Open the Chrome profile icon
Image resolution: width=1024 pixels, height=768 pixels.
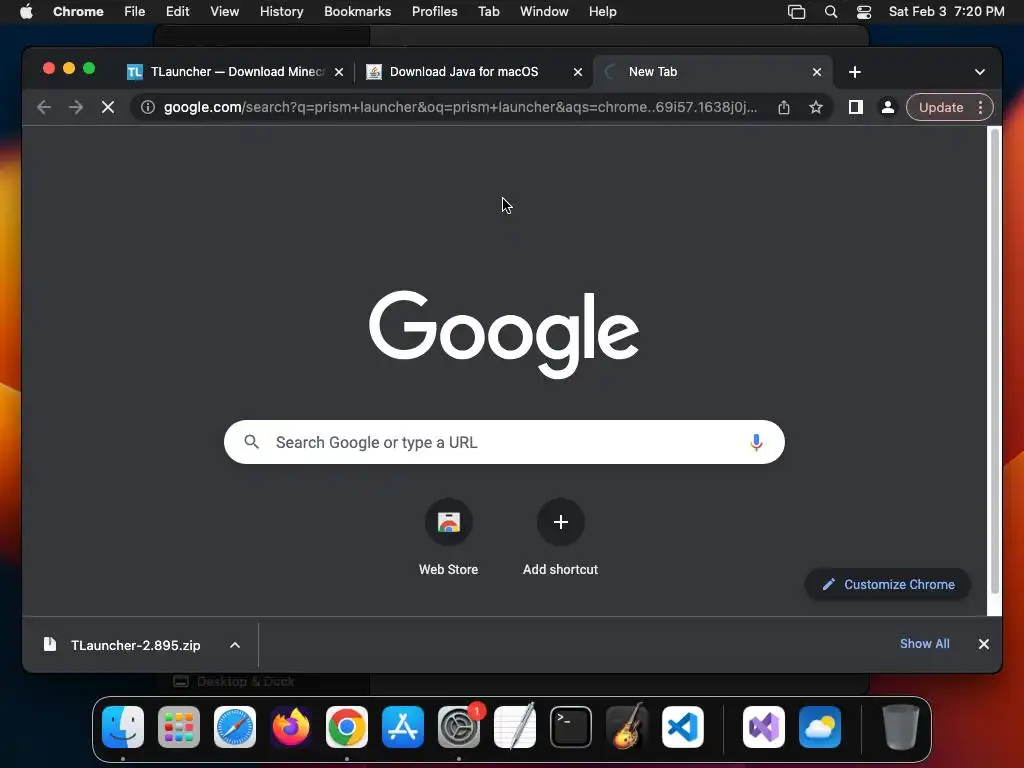click(x=888, y=107)
